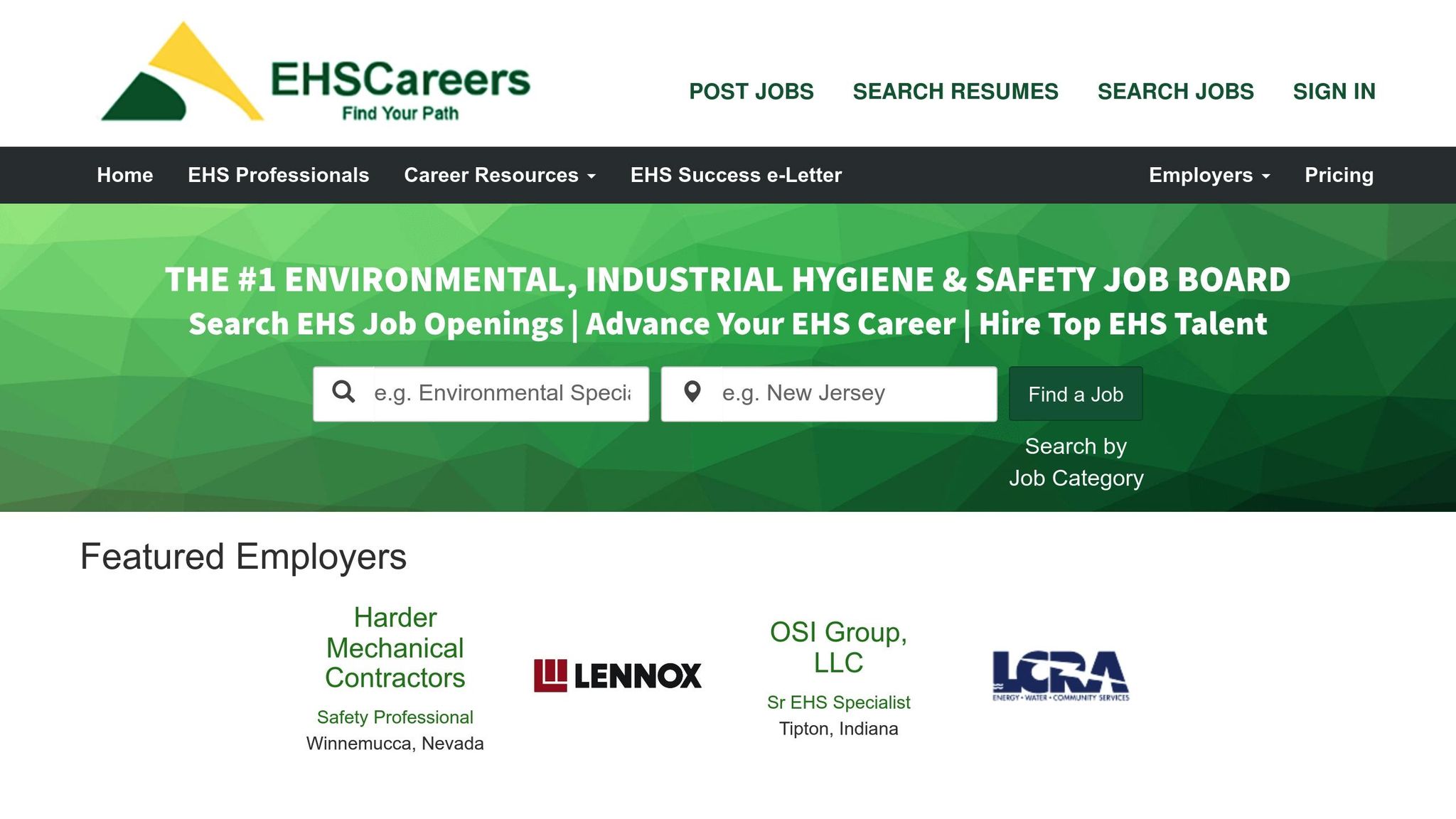
Task: Open the LCRA employer logo
Action: pyautogui.click(x=1060, y=675)
